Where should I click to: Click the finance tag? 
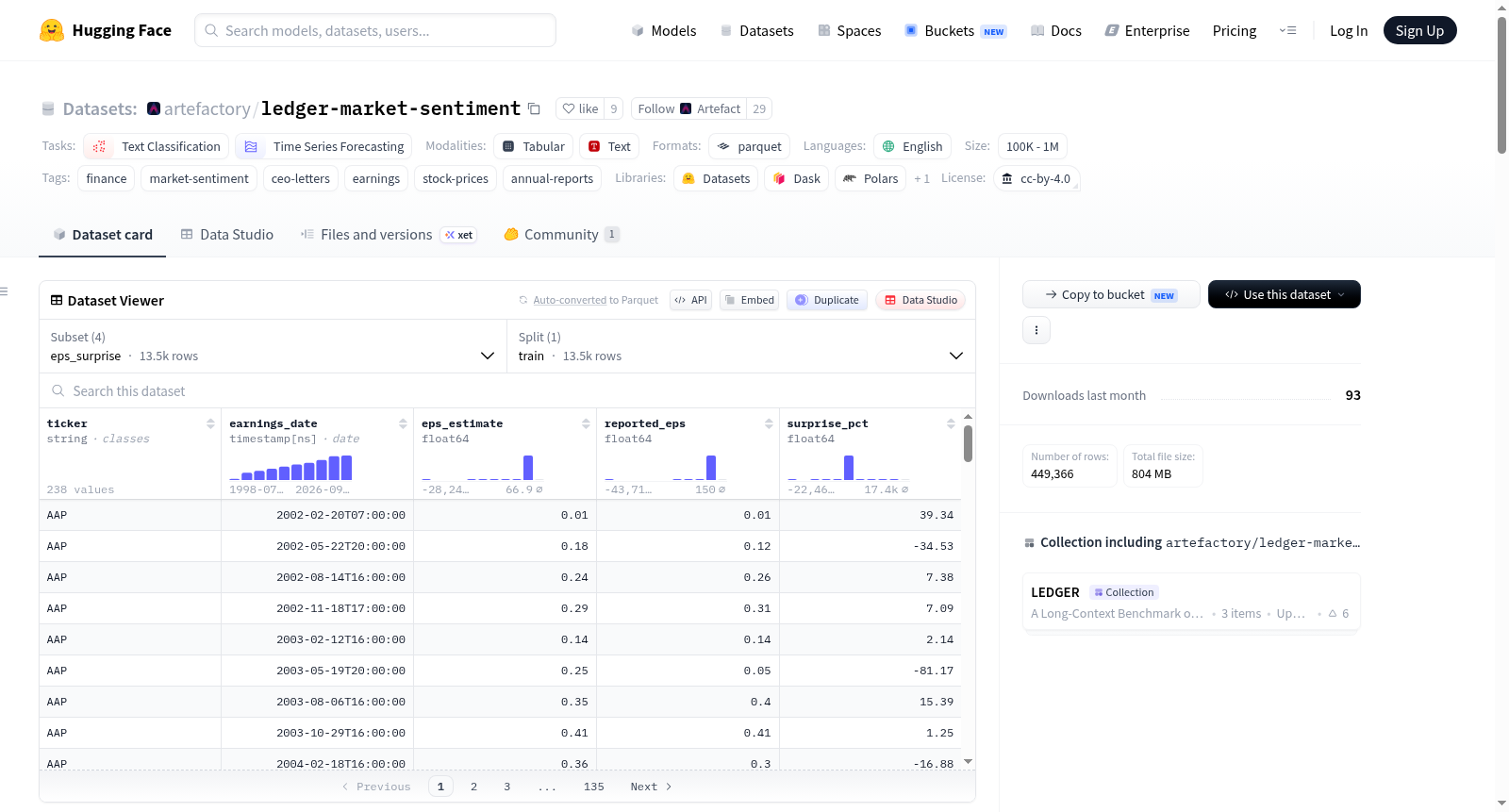click(x=107, y=178)
